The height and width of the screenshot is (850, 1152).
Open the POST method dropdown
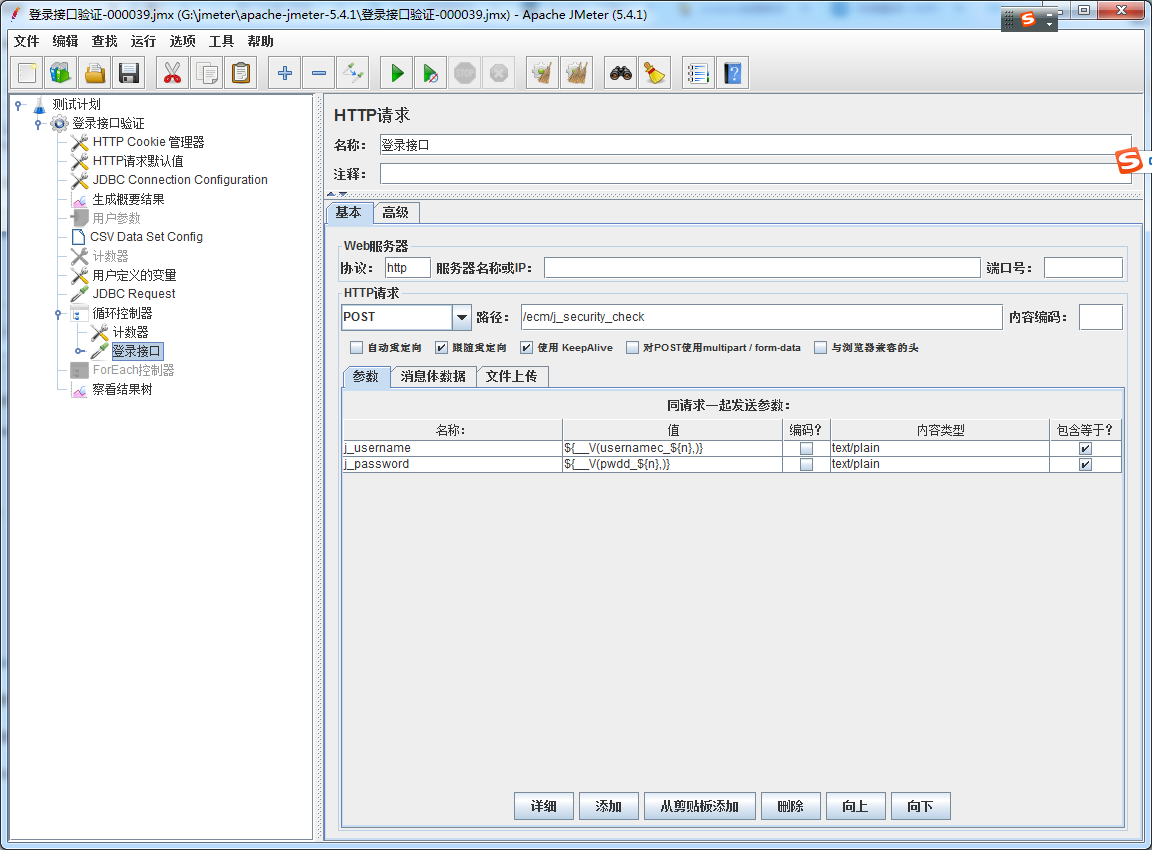[461, 317]
